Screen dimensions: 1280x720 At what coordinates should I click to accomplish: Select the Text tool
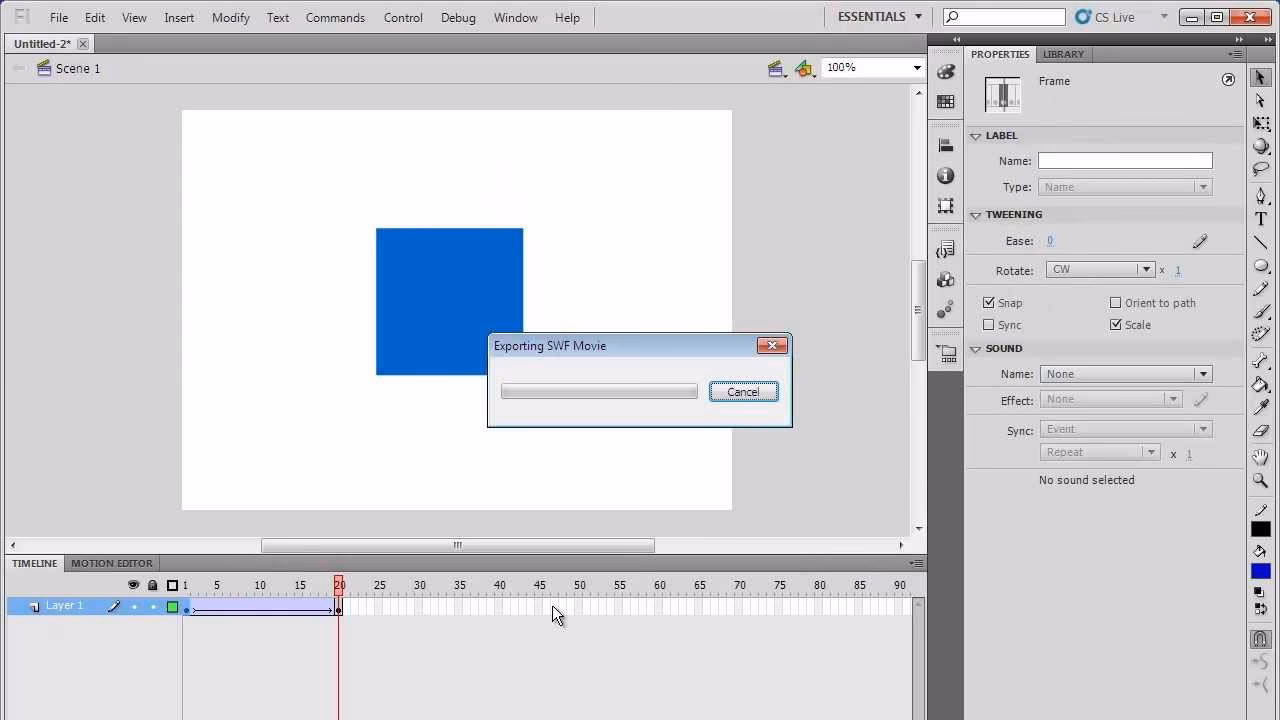(1260, 218)
